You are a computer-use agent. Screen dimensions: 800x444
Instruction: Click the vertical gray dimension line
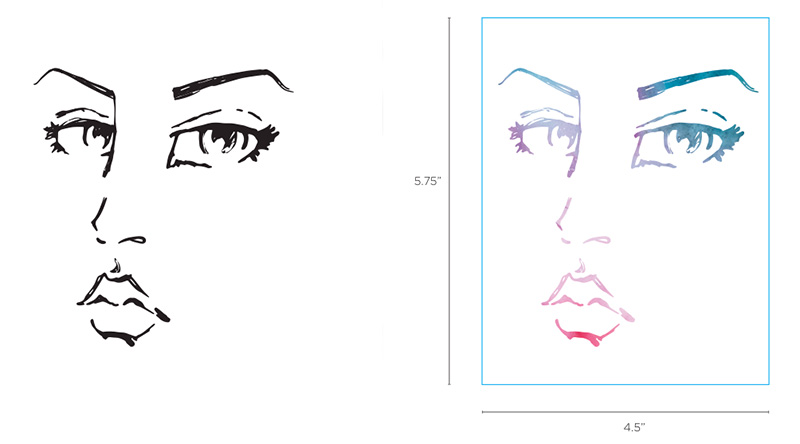[x=449, y=201]
